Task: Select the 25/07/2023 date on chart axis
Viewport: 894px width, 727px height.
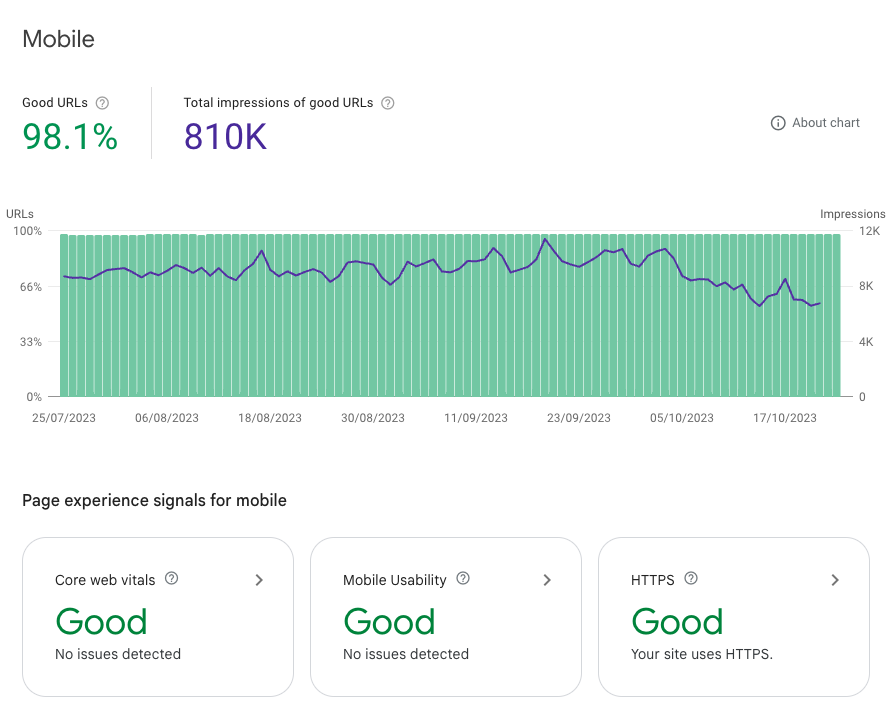Action: point(64,418)
